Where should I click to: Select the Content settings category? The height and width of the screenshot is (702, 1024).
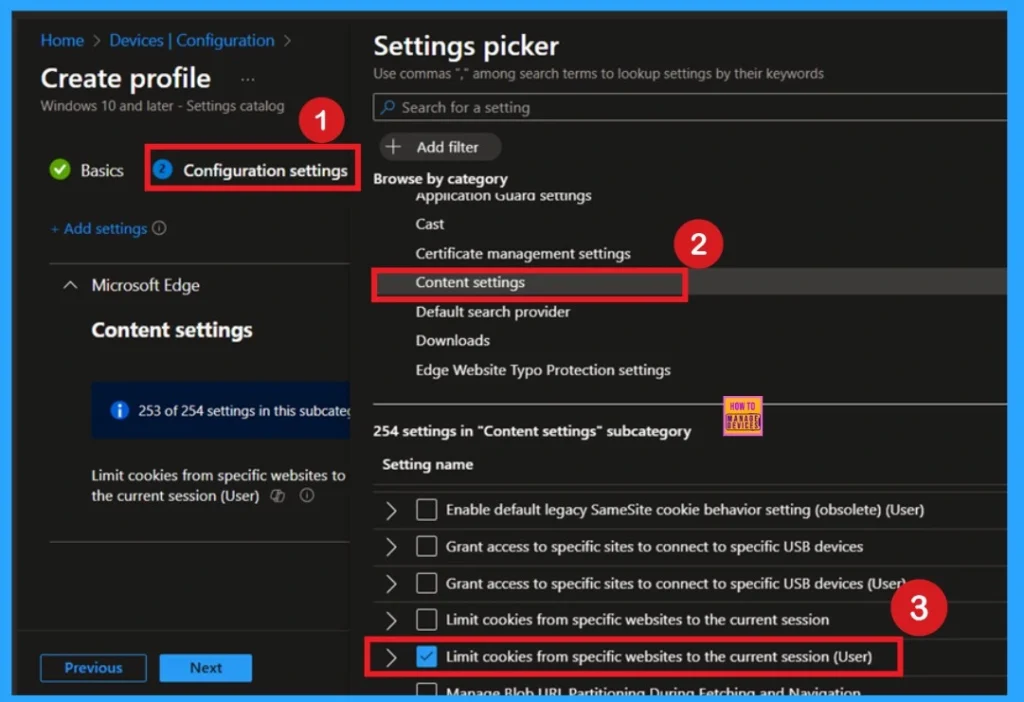(x=470, y=282)
